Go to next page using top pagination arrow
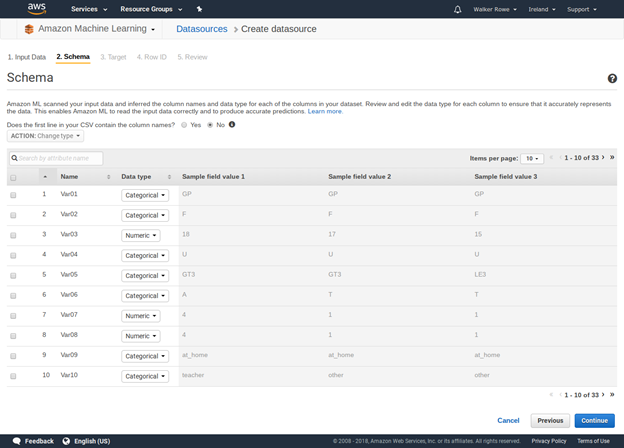Screen dimensions: 624x448 point(603,158)
